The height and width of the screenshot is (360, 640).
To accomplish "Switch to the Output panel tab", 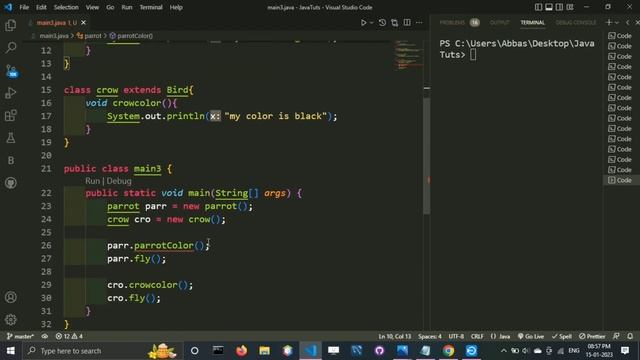I will (499, 22).
